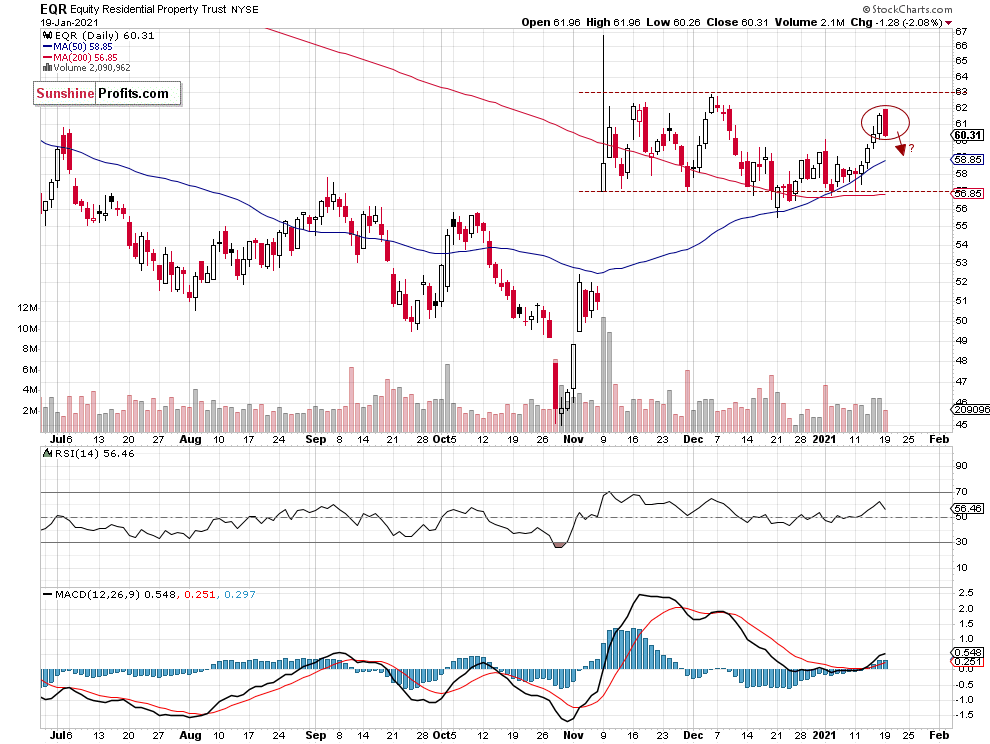
Task: Click the 'Chg -1.28 (-2.08%)' header value
Action: point(897,22)
